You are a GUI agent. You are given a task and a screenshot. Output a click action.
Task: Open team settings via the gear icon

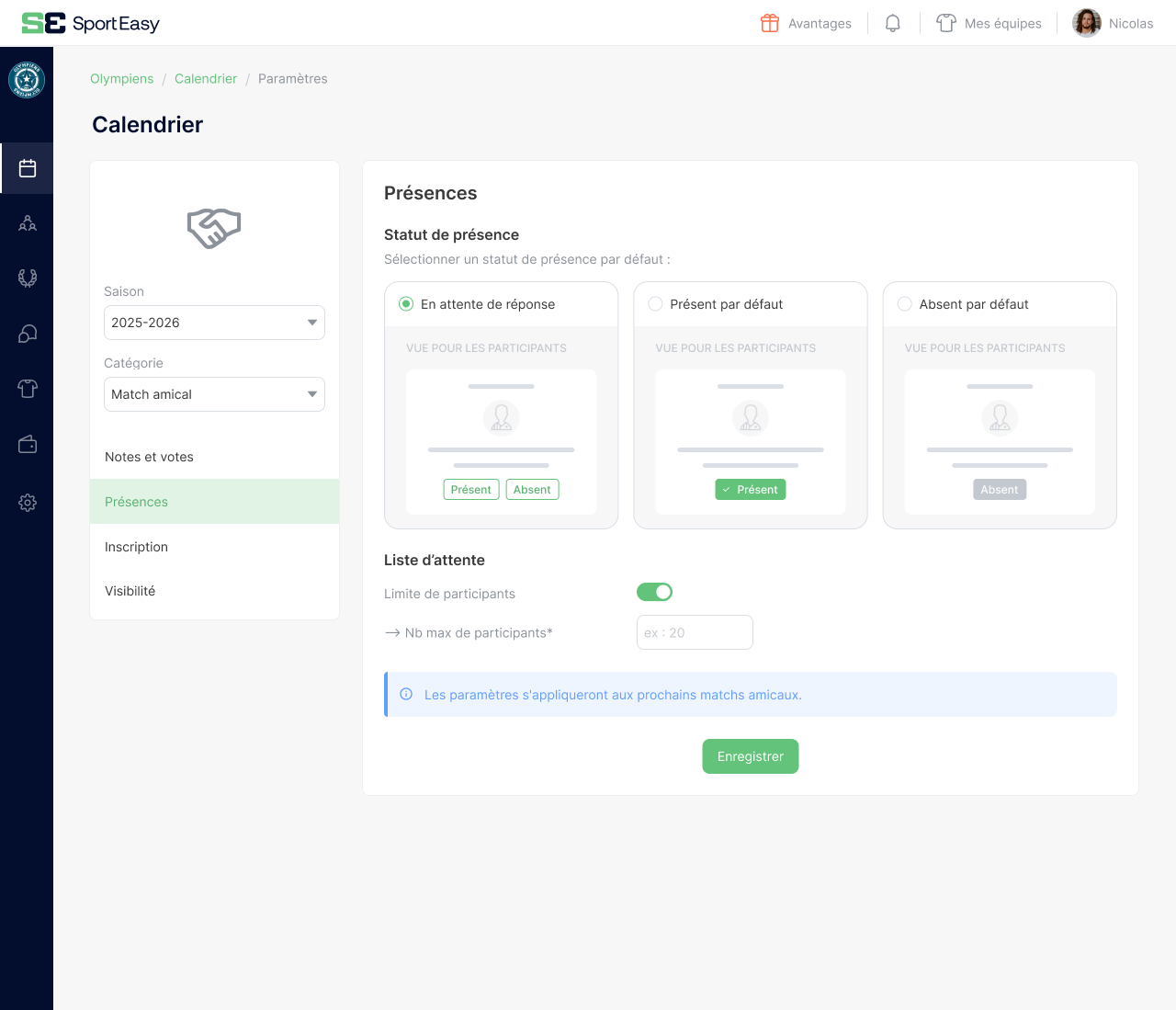pyautogui.click(x=27, y=503)
